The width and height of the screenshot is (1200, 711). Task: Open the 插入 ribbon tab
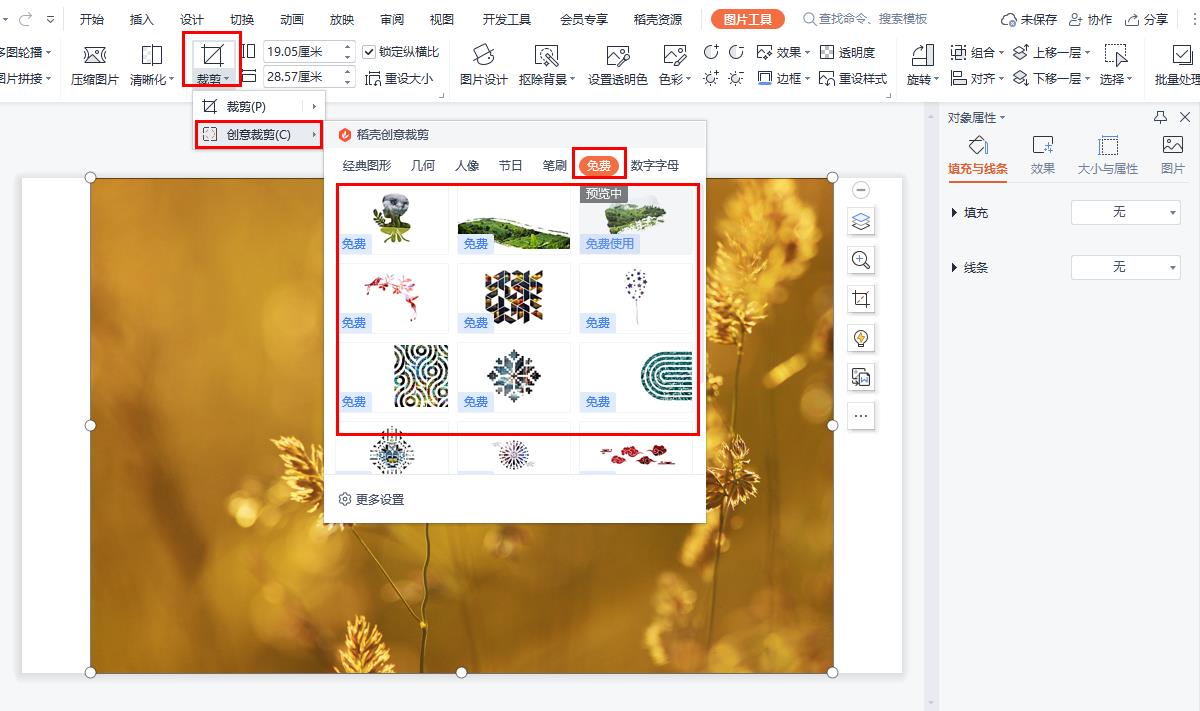click(142, 19)
